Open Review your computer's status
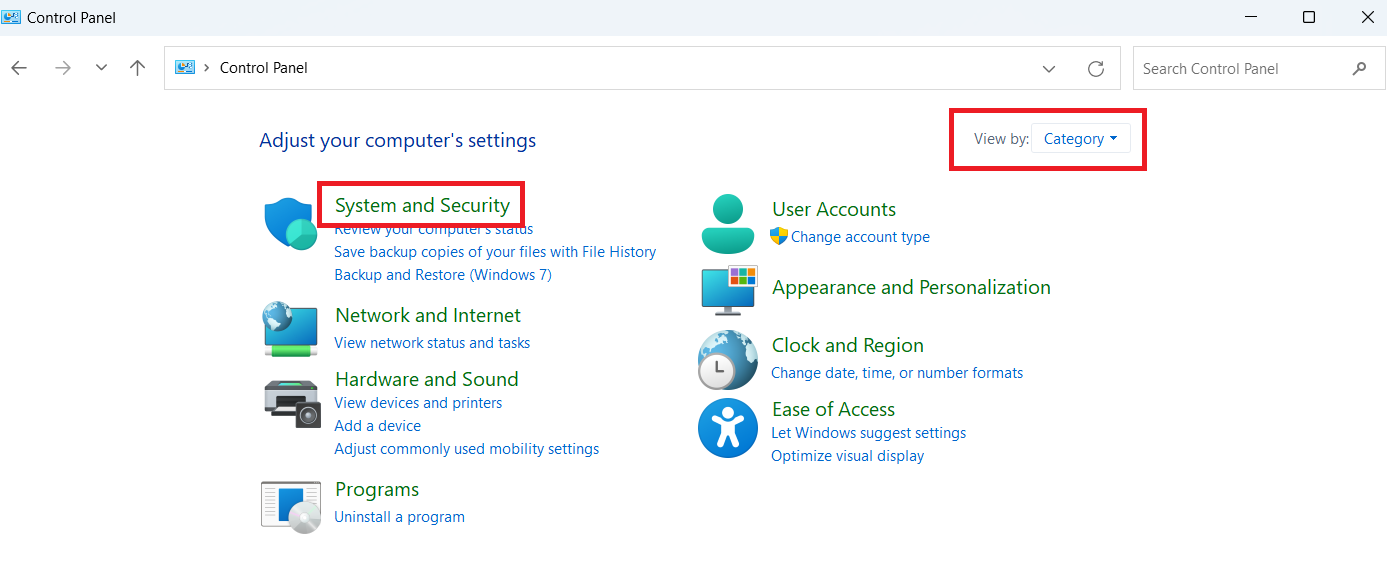Viewport: 1387px width, 580px height. pos(434,229)
